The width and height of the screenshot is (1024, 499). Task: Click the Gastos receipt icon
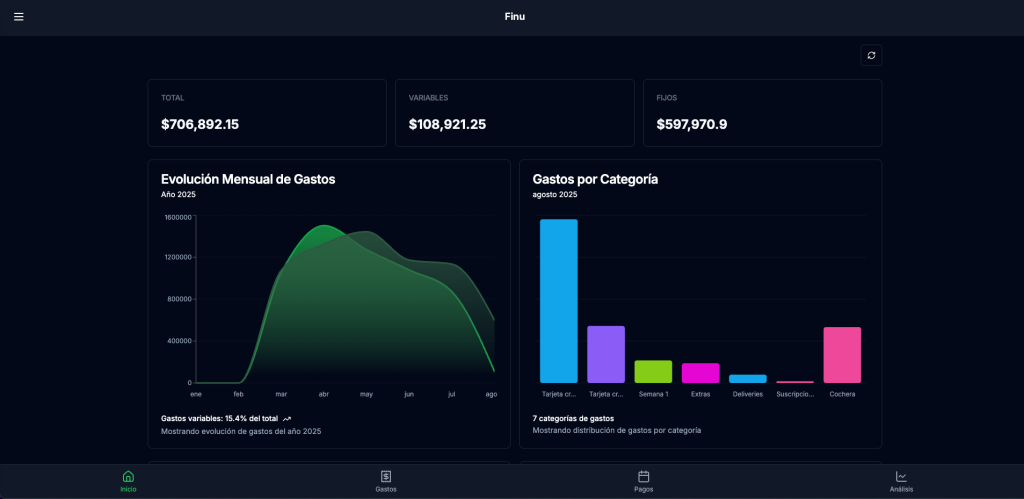(x=385, y=476)
